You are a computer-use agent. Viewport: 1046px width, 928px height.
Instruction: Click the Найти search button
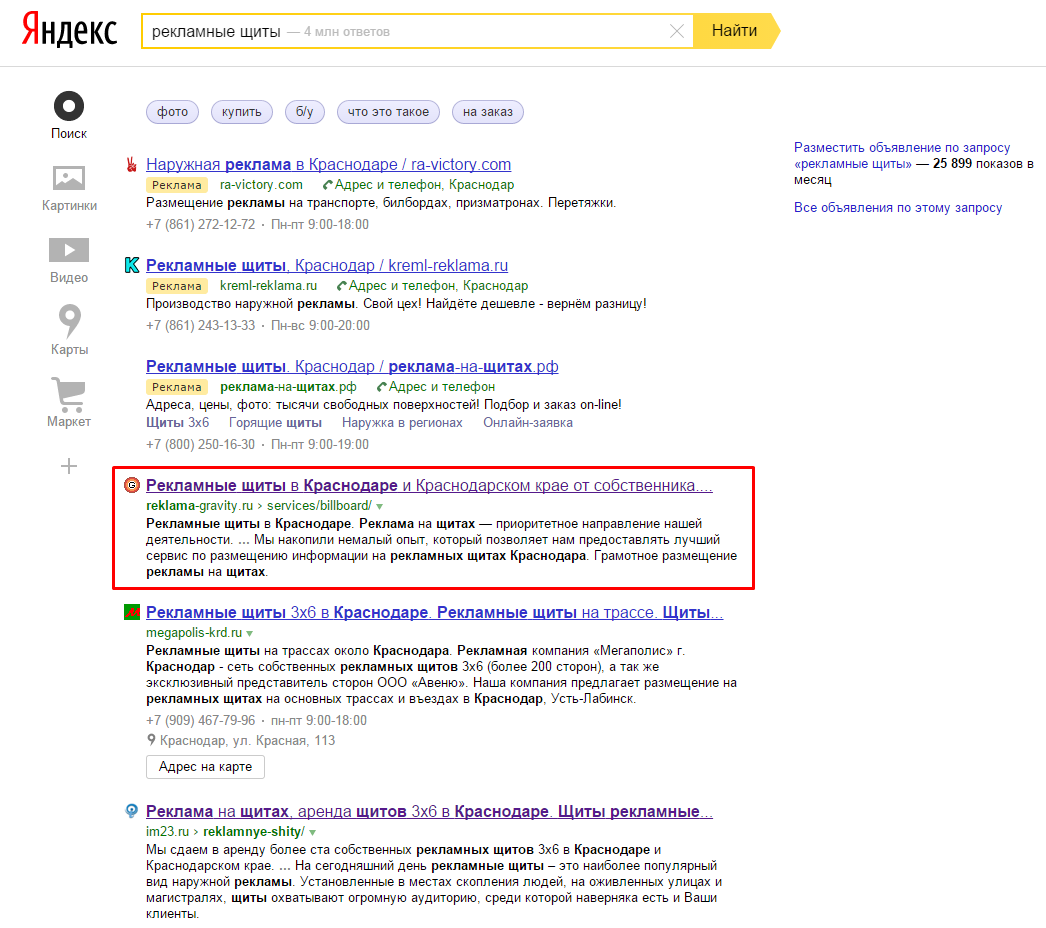735,31
